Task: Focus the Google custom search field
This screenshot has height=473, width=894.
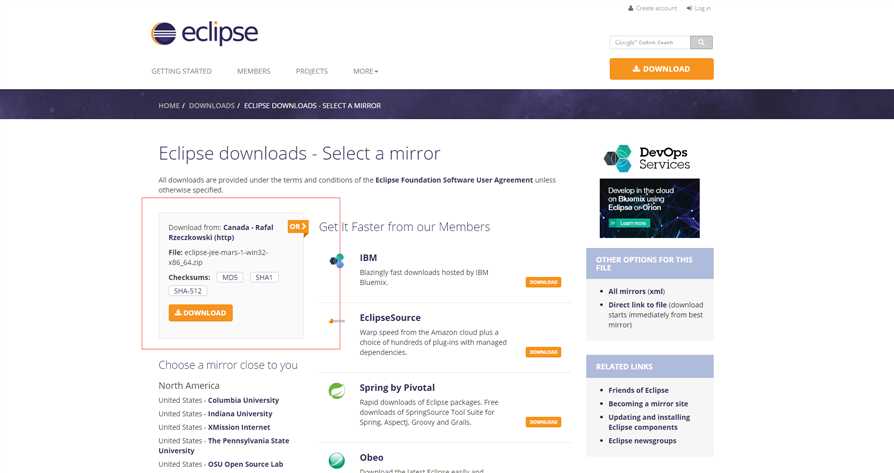Action: coord(650,42)
